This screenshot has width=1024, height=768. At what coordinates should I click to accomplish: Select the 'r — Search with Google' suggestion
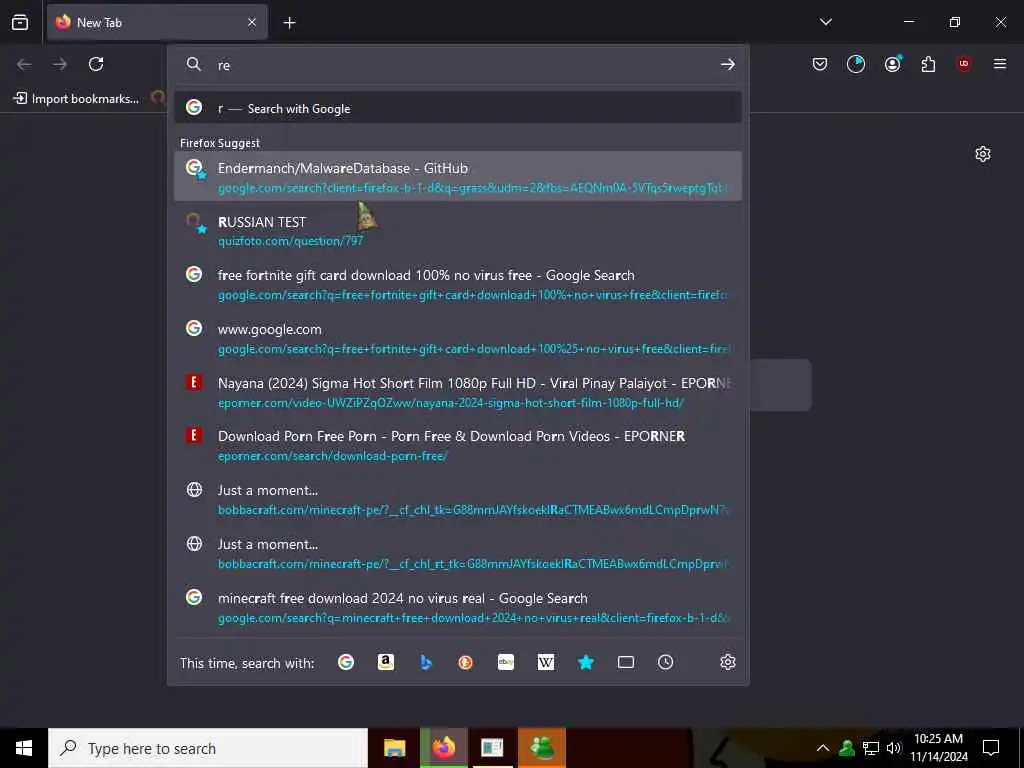pos(458,108)
